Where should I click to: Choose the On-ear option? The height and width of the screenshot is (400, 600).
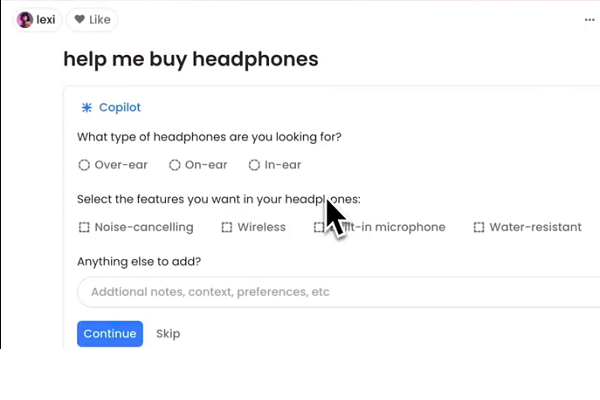click(175, 165)
